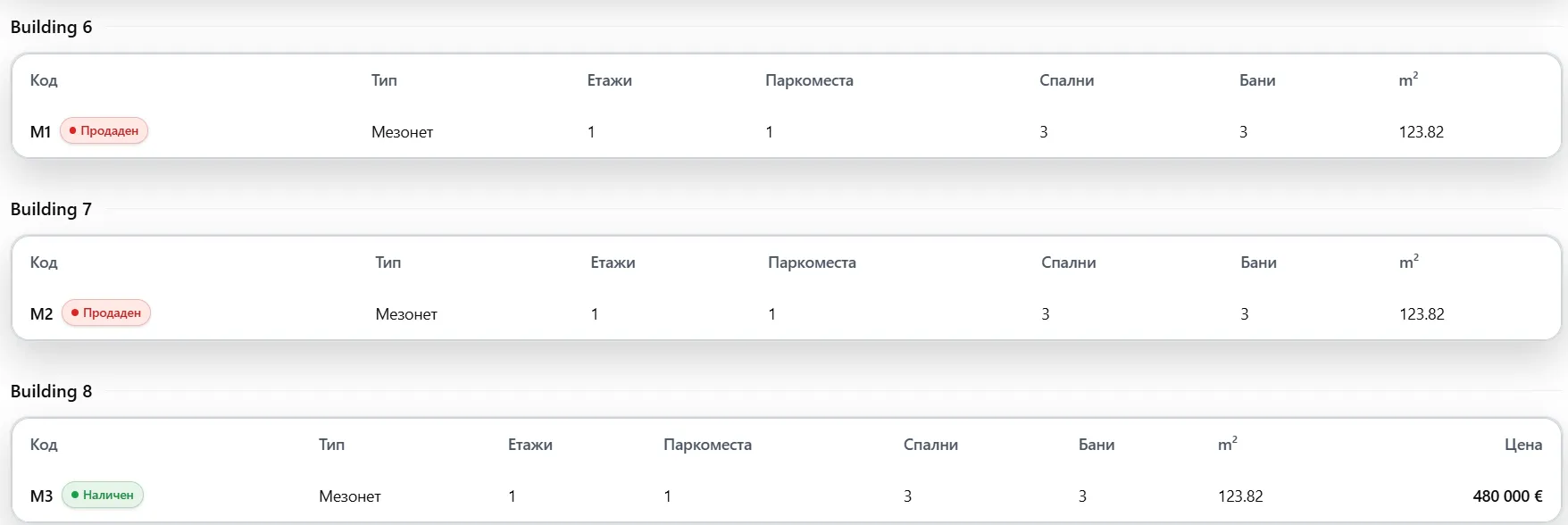Open the M2 unit code
The image size is (1568, 525).
pos(42,314)
